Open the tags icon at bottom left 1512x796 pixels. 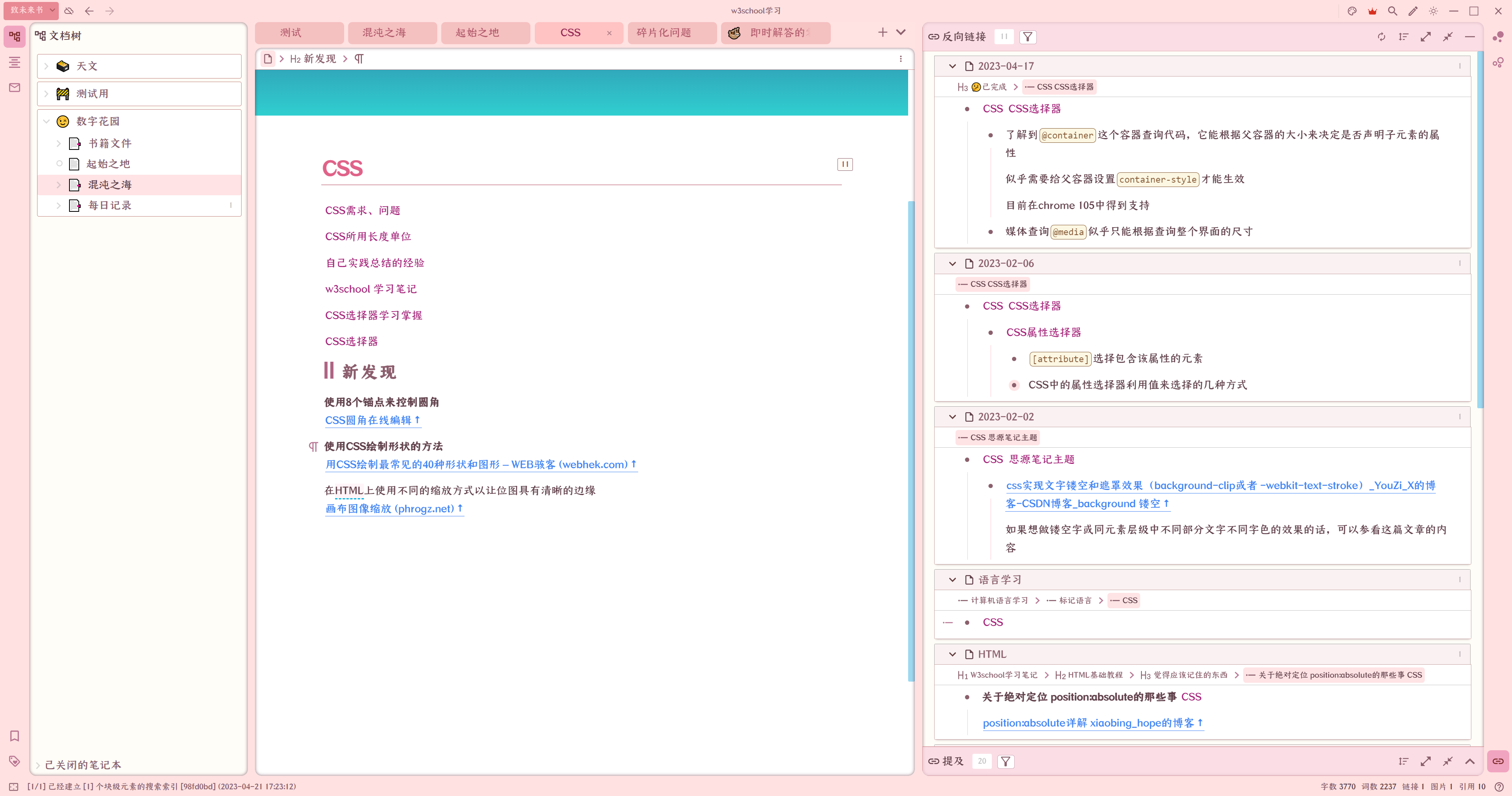coord(15,761)
